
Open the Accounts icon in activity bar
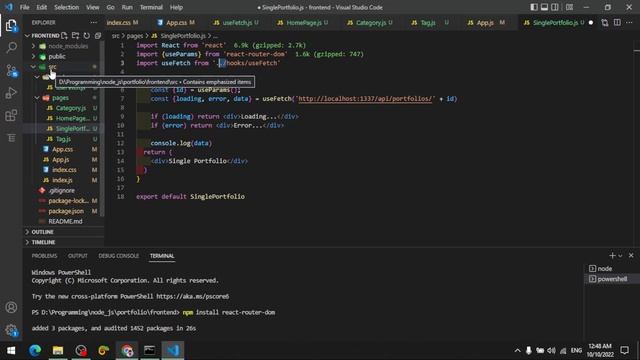pos(11,307)
